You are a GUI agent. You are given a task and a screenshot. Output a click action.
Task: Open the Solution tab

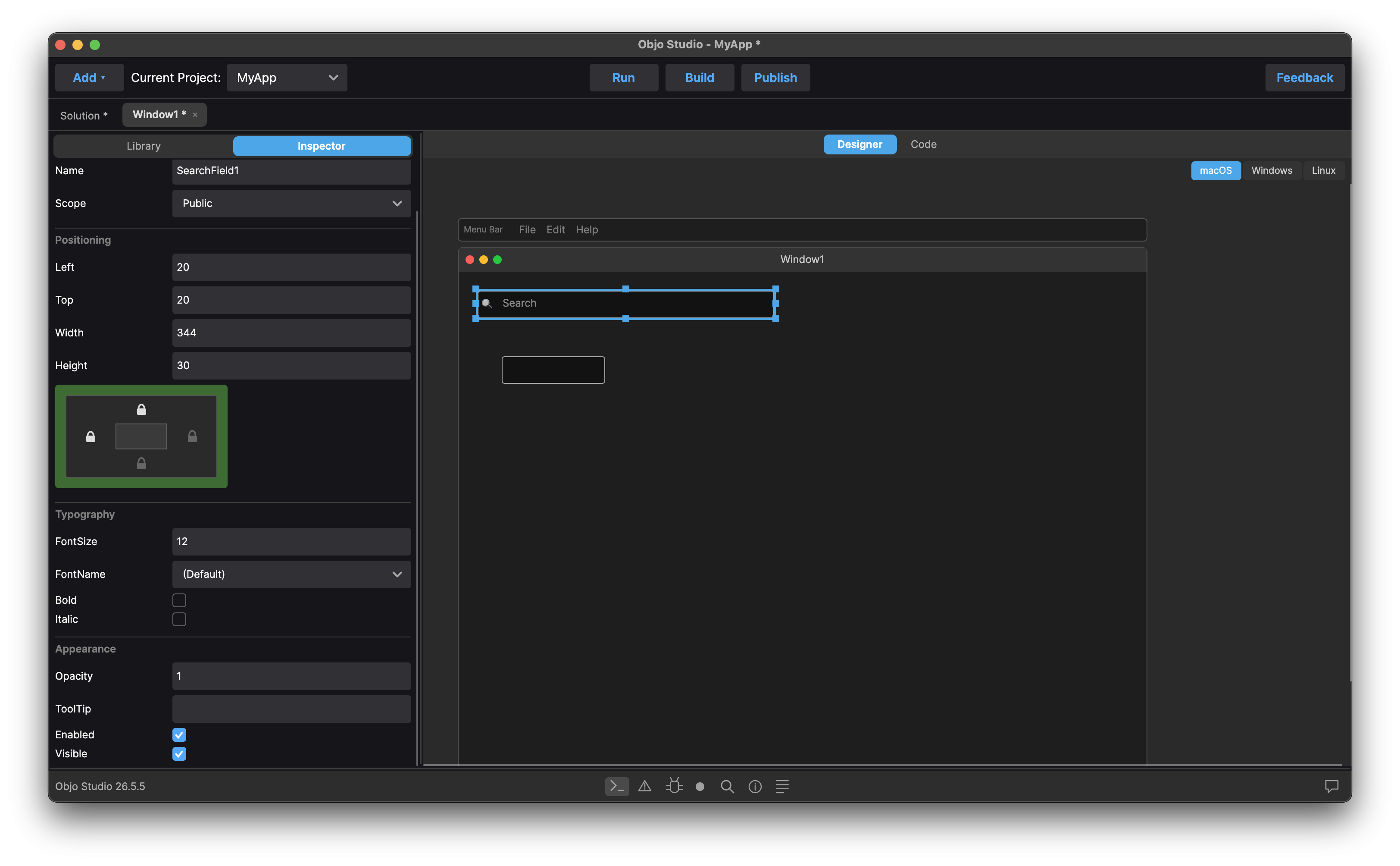coord(84,116)
